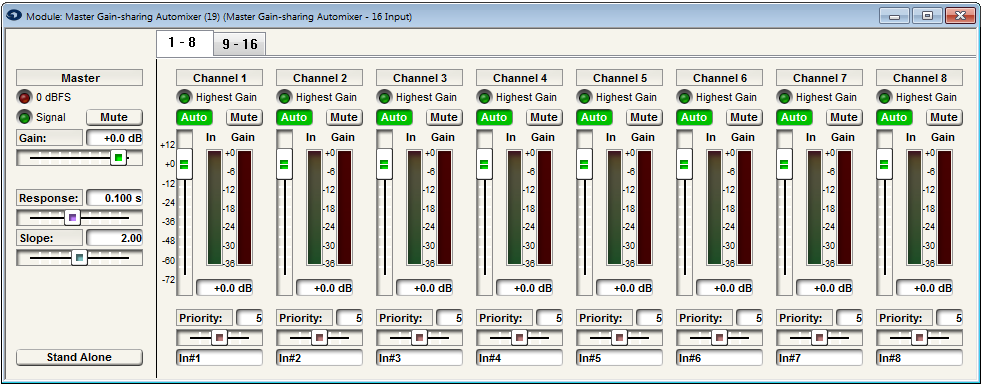Disable Auto on Channel 7
The height and width of the screenshot is (386, 983).
coord(794,117)
